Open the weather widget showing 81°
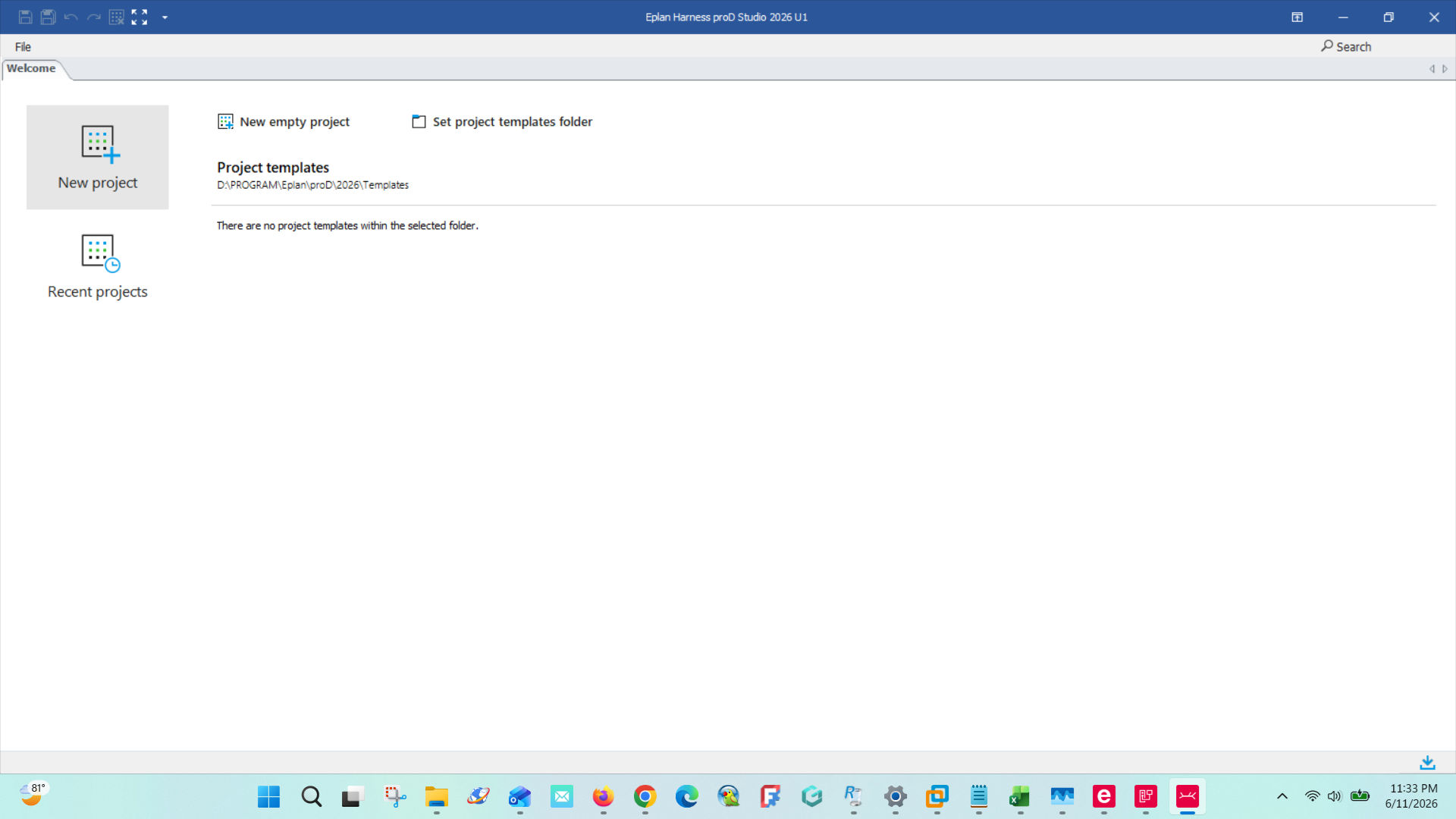This screenshot has width=1456, height=819. point(34,795)
